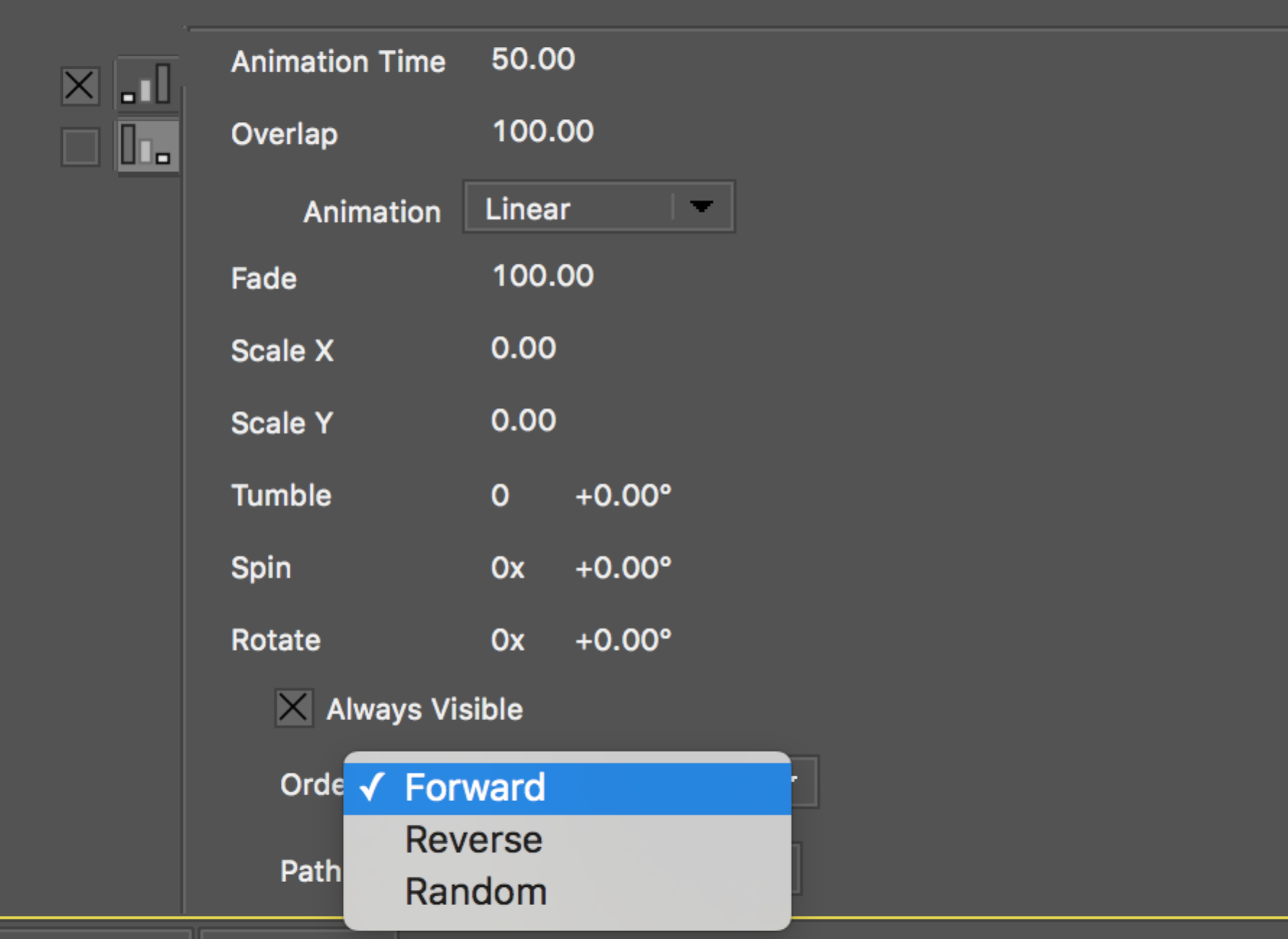Choose Reverse in the Order menu
Screen dimensions: 1288x939
pos(567,840)
